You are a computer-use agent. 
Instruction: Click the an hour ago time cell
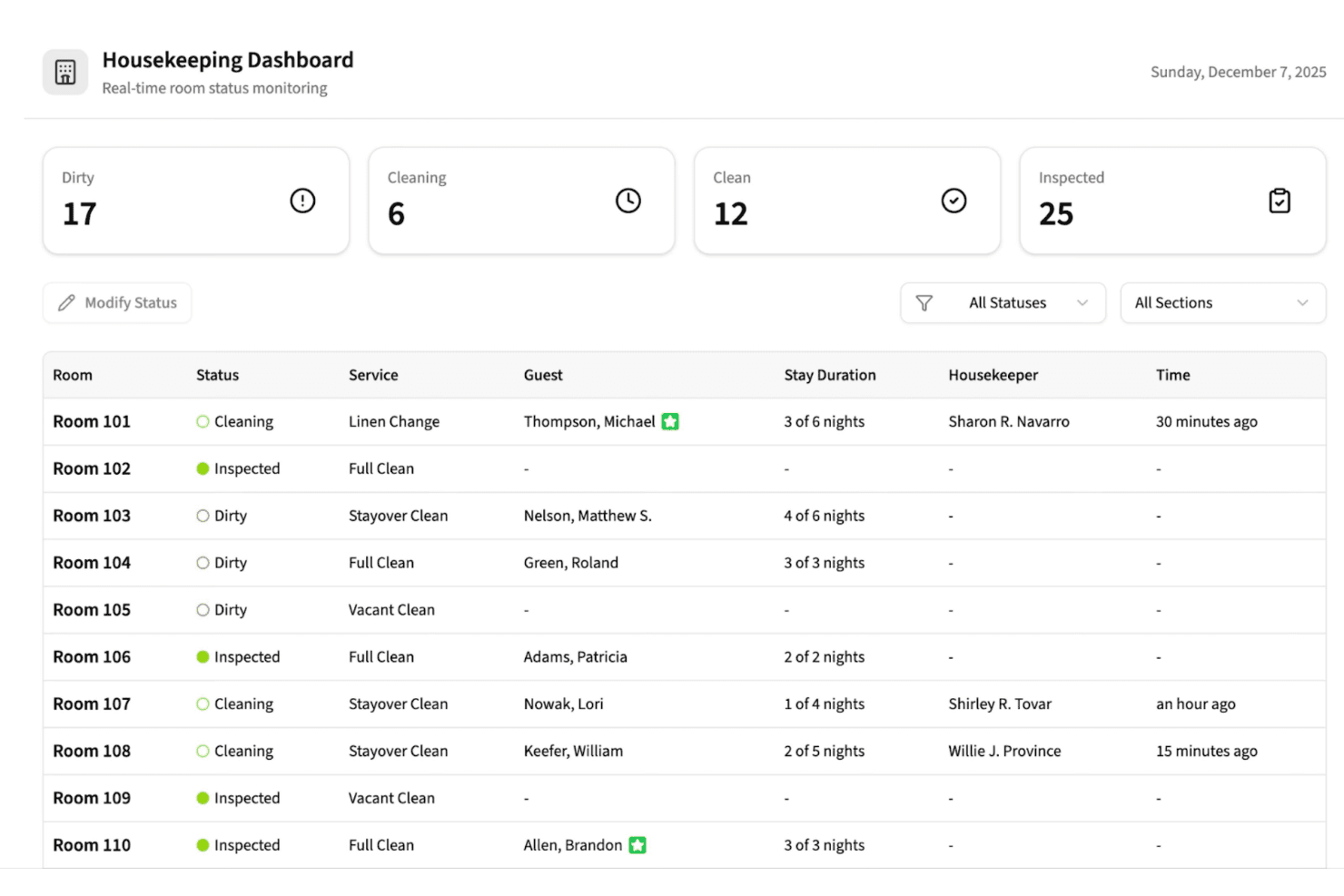pyautogui.click(x=1196, y=704)
